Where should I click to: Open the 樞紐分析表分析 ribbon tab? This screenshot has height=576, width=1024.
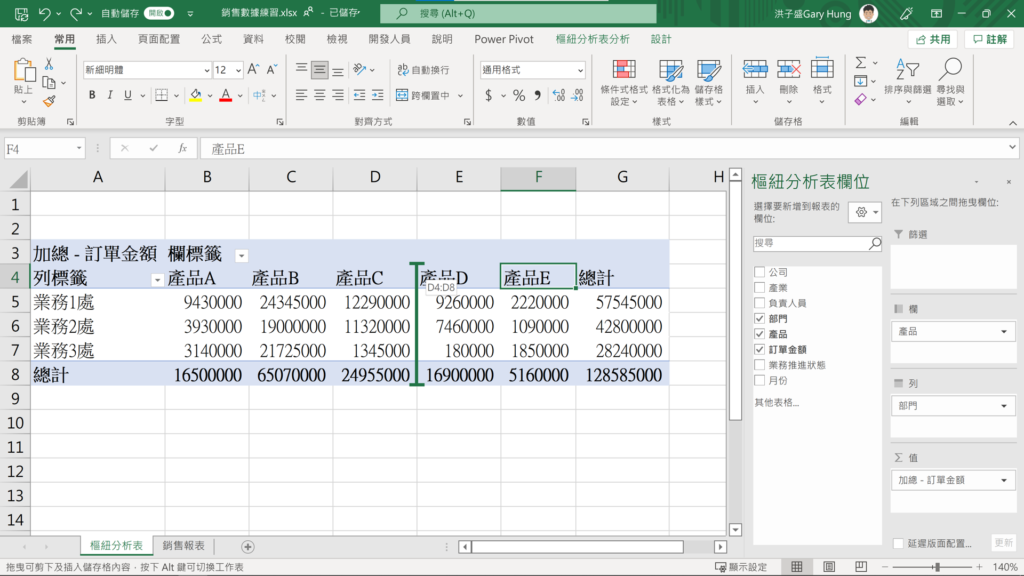[x=592, y=39]
